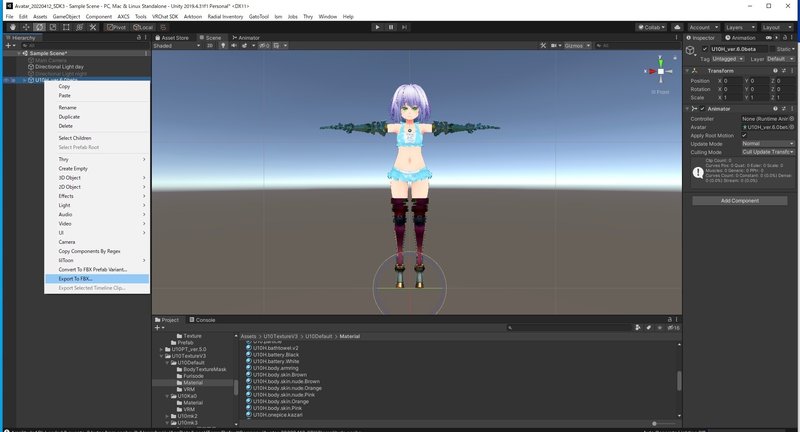The height and width of the screenshot is (432, 800).
Task: Open Transform component preset icon
Action: 784,70
